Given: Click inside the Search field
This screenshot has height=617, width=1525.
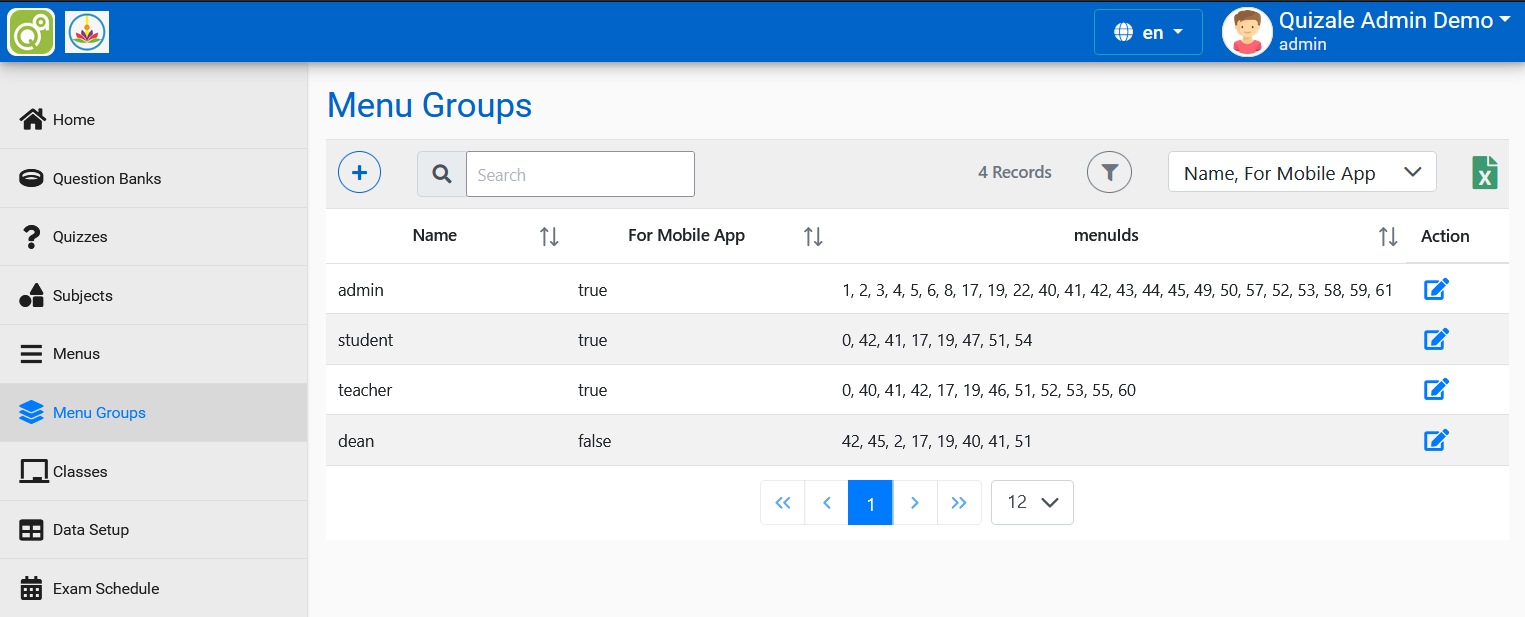Looking at the screenshot, I should [580, 173].
